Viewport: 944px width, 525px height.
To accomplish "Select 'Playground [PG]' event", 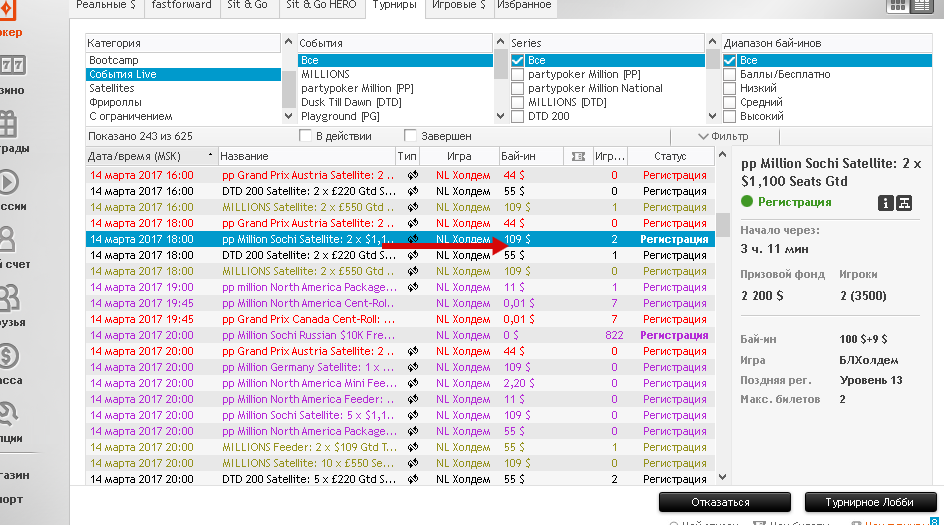I will [x=395, y=117].
